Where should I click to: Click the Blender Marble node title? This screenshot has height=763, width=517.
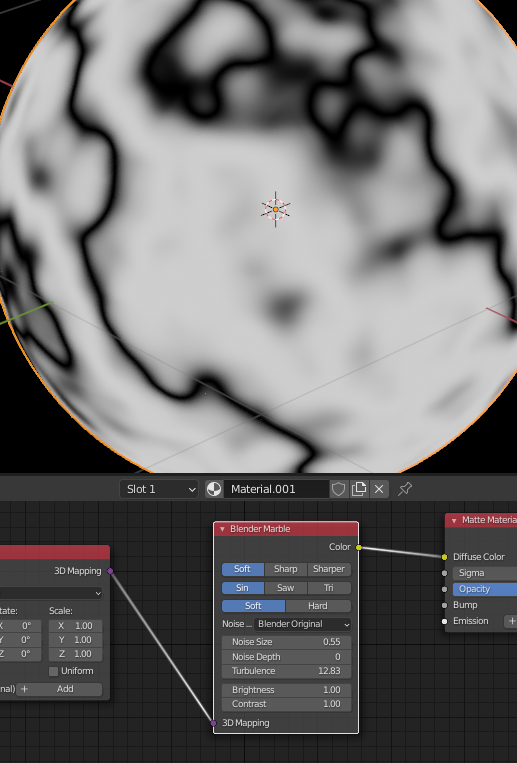coord(260,529)
